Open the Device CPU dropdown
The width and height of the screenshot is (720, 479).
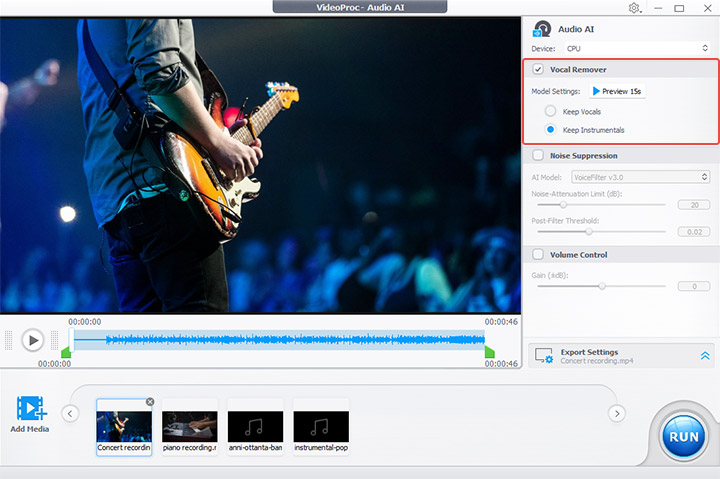[x=634, y=48]
